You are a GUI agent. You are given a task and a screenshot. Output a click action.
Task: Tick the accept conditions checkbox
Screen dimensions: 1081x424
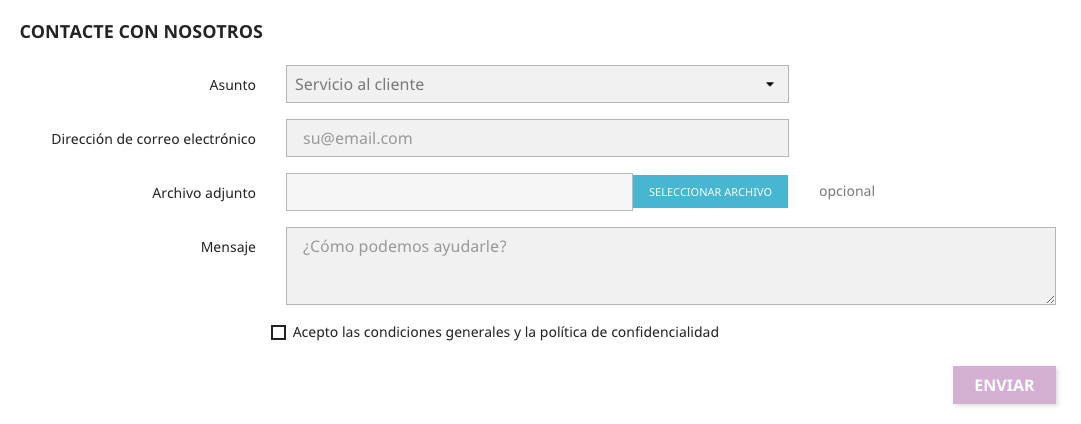pyautogui.click(x=279, y=333)
